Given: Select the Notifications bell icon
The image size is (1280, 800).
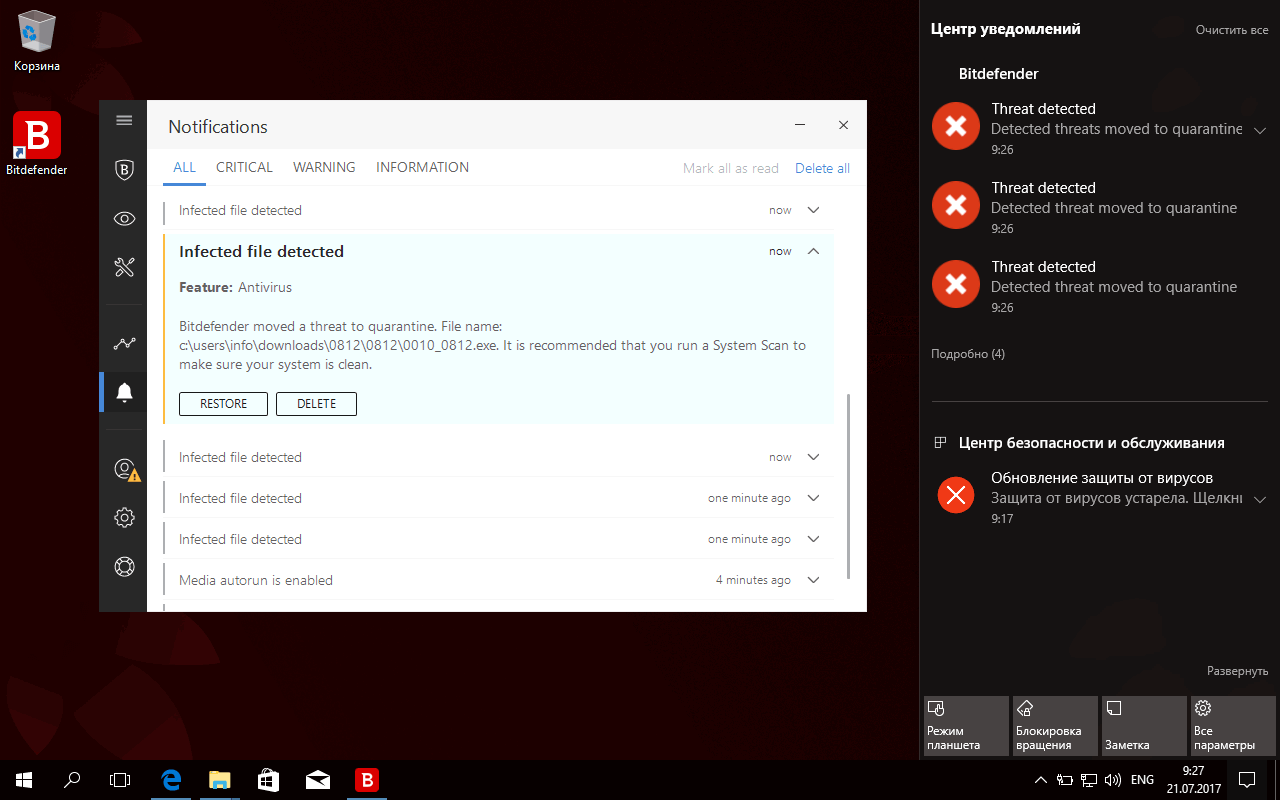Looking at the screenshot, I should (x=123, y=392).
